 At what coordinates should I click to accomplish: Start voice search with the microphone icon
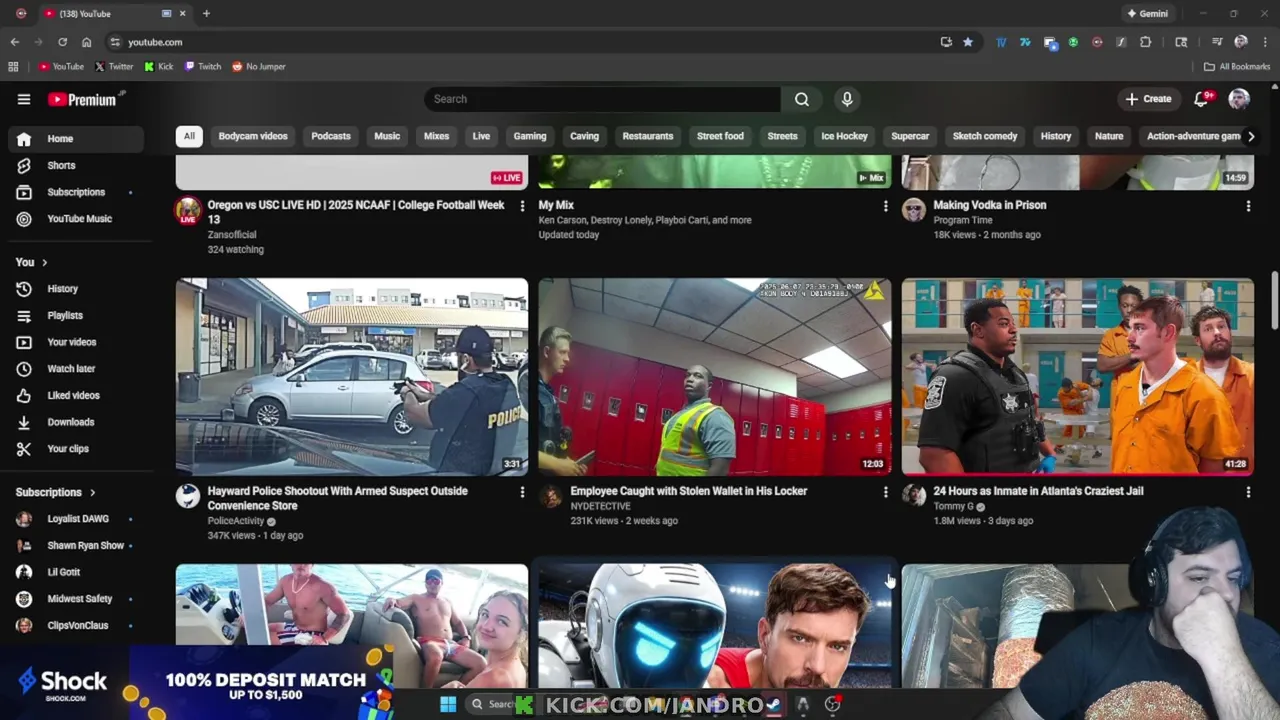[x=847, y=99]
